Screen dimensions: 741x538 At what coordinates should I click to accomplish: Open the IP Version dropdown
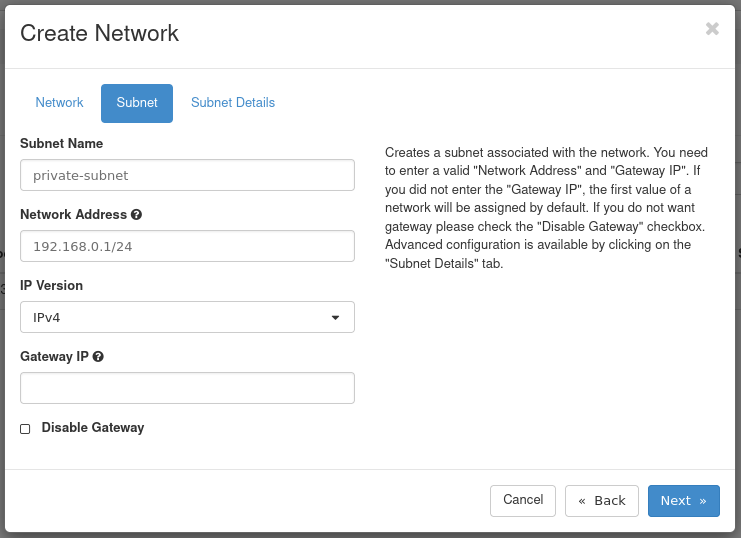(x=187, y=317)
